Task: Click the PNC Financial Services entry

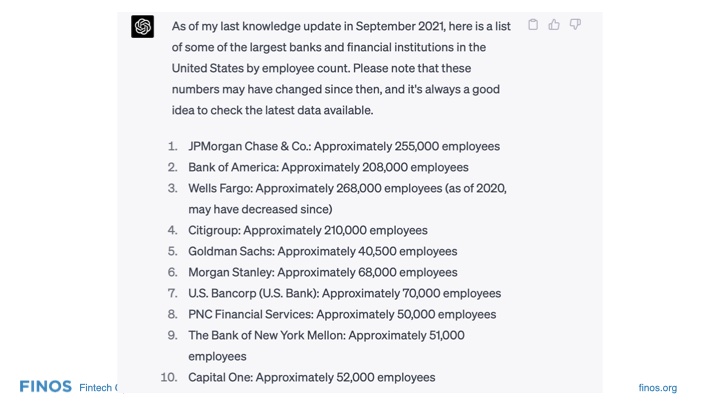Action: click(342, 314)
